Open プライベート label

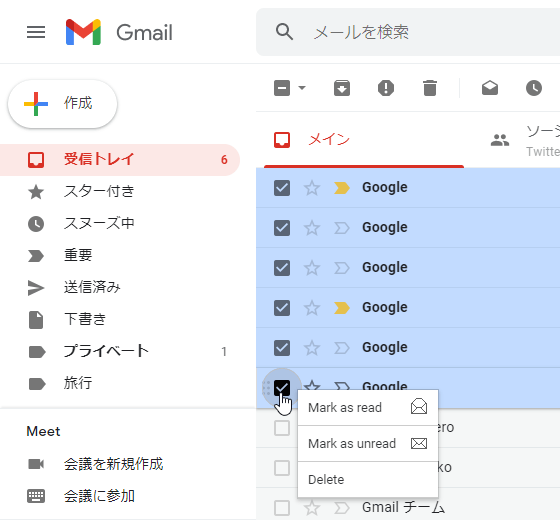pos(120,351)
